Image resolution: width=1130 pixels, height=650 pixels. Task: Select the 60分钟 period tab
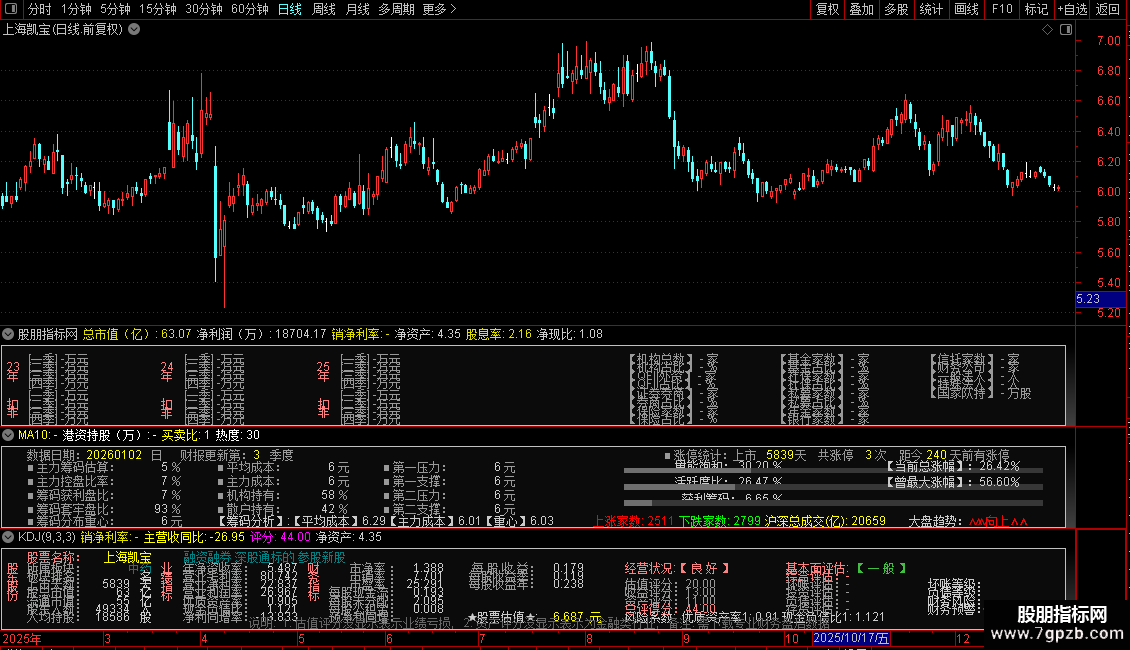point(249,9)
